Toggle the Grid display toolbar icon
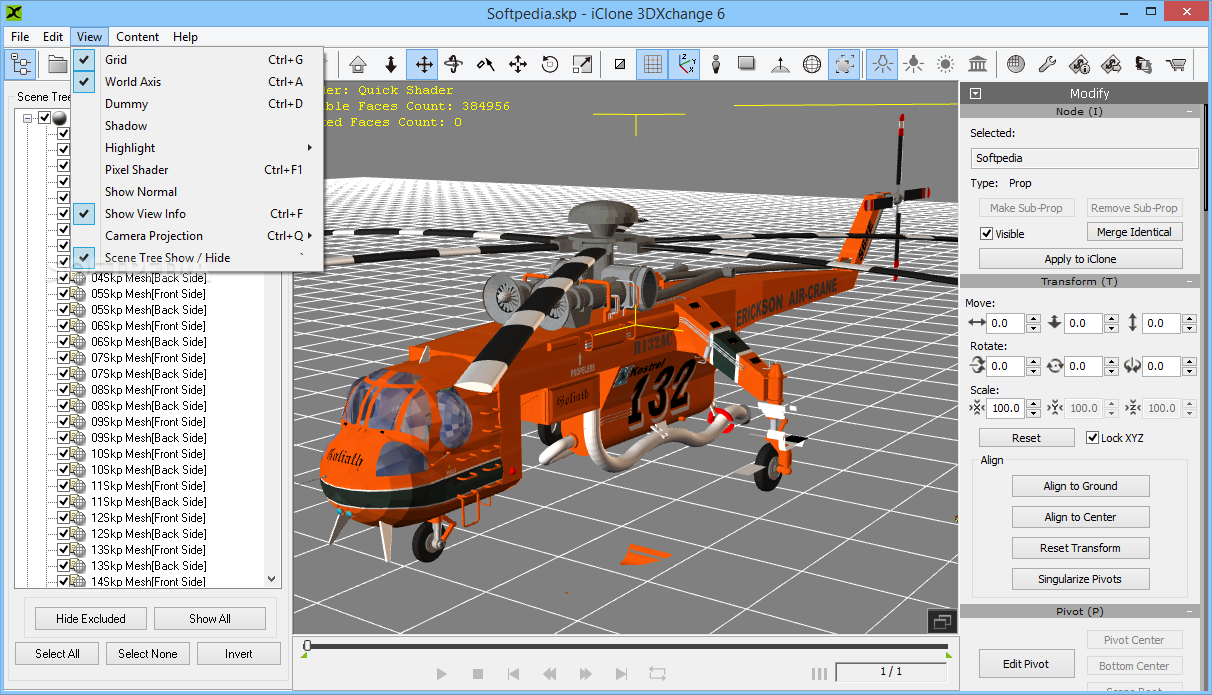1212x695 pixels. [652, 65]
